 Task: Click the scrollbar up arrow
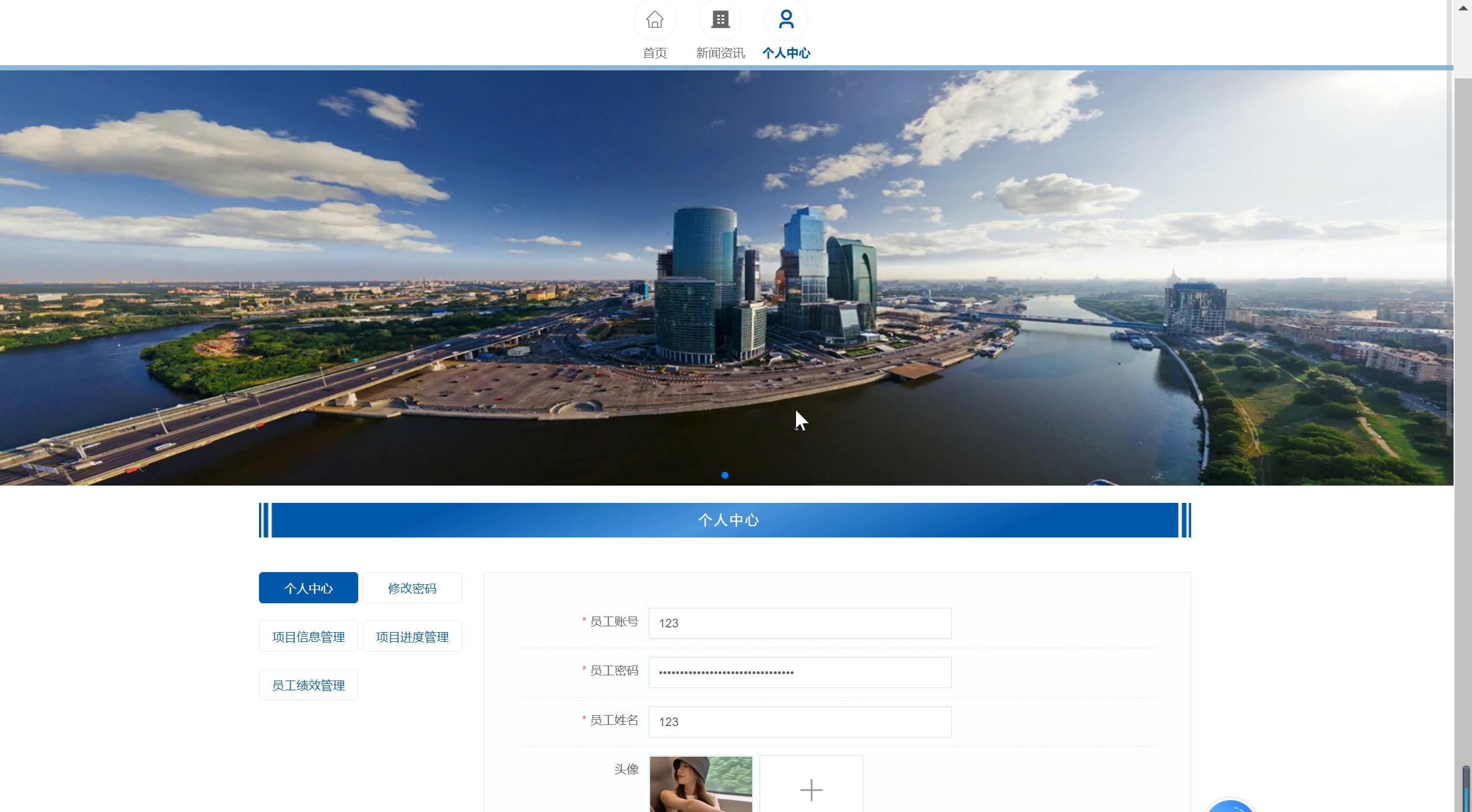pos(1463,8)
